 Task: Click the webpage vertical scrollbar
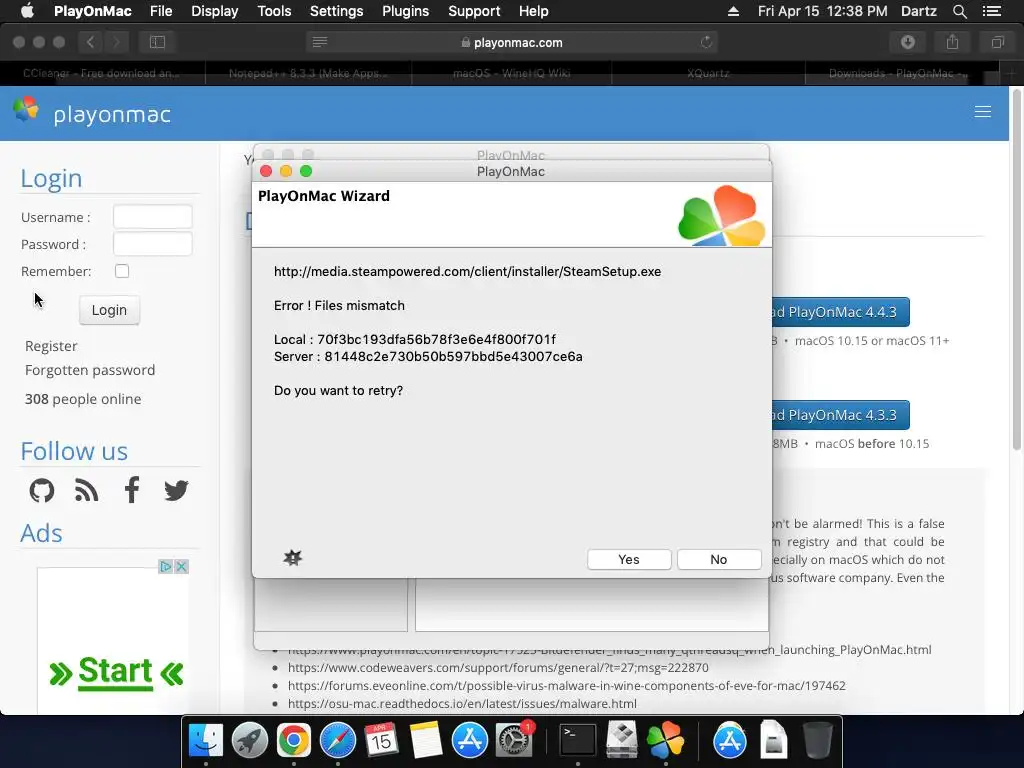[x=1016, y=271]
